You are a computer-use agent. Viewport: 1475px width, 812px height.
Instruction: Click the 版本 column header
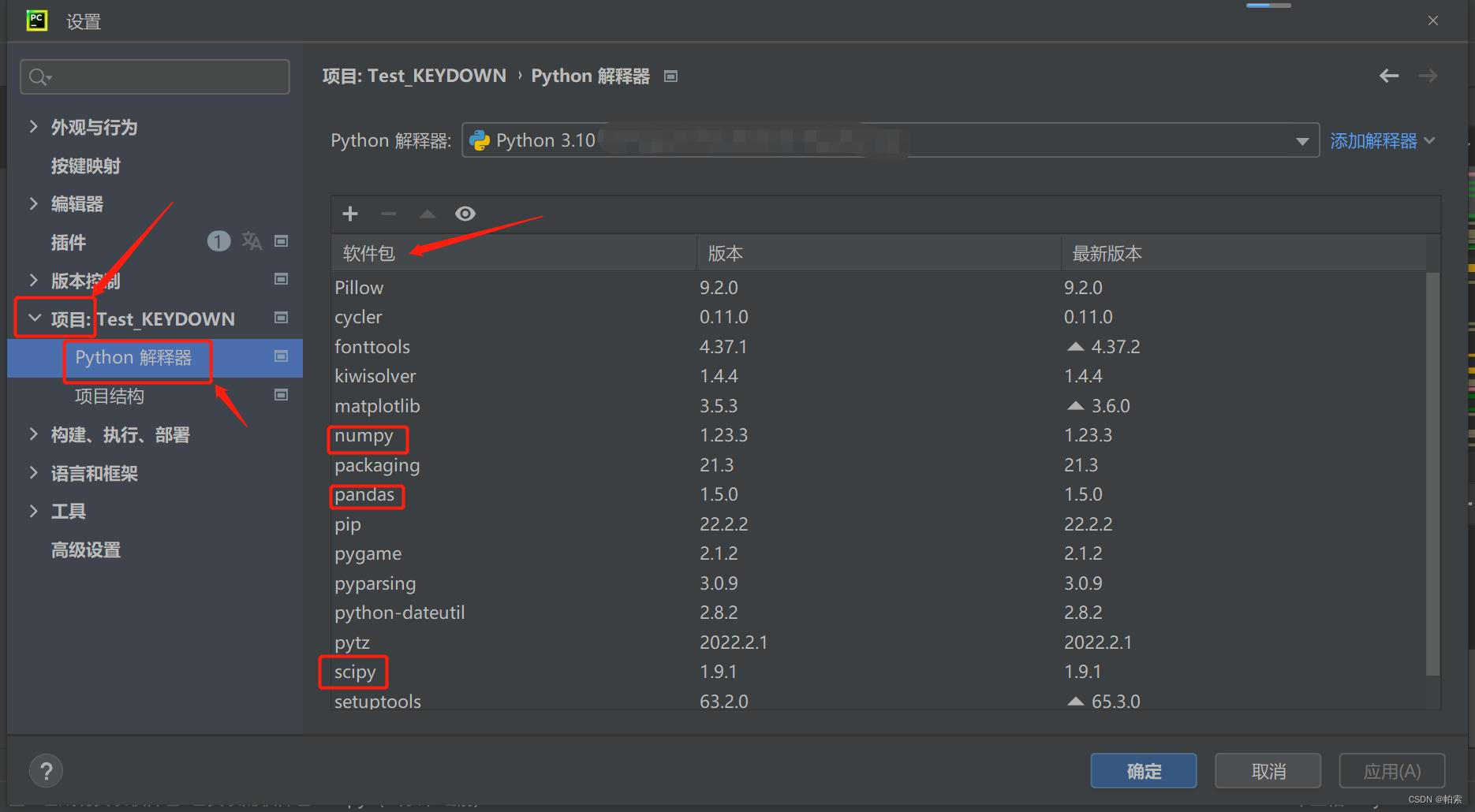[x=879, y=253]
